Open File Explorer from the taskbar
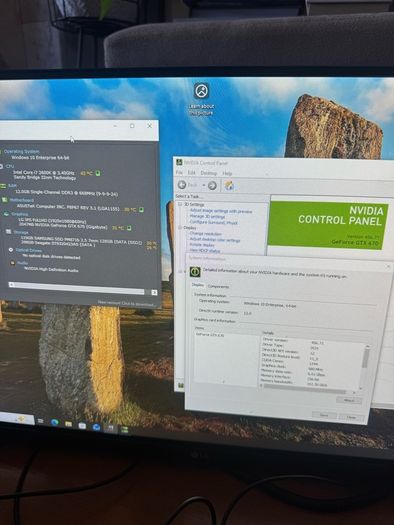This screenshot has height=525, width=394. (x=69, y=424)
